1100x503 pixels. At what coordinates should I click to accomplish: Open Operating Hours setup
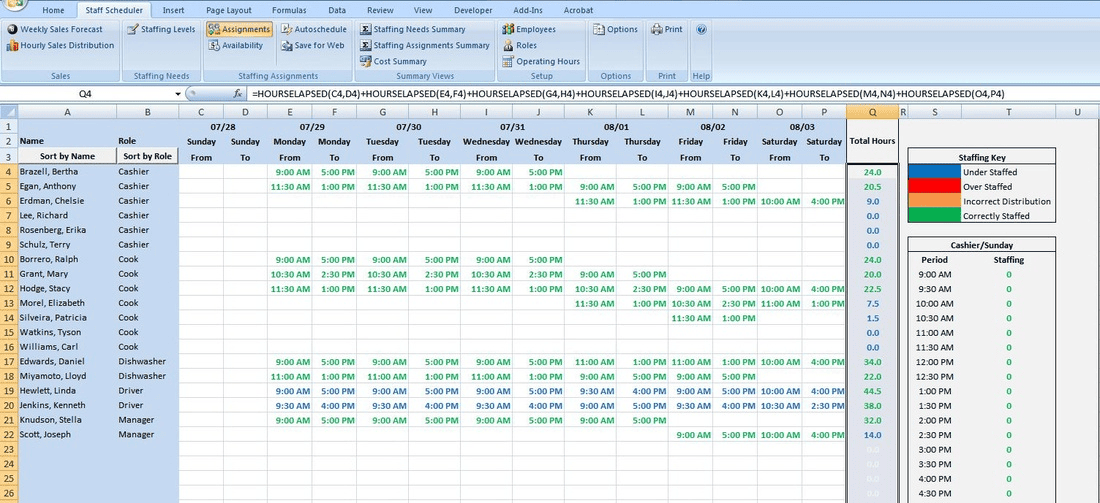[x=541, y=62]
